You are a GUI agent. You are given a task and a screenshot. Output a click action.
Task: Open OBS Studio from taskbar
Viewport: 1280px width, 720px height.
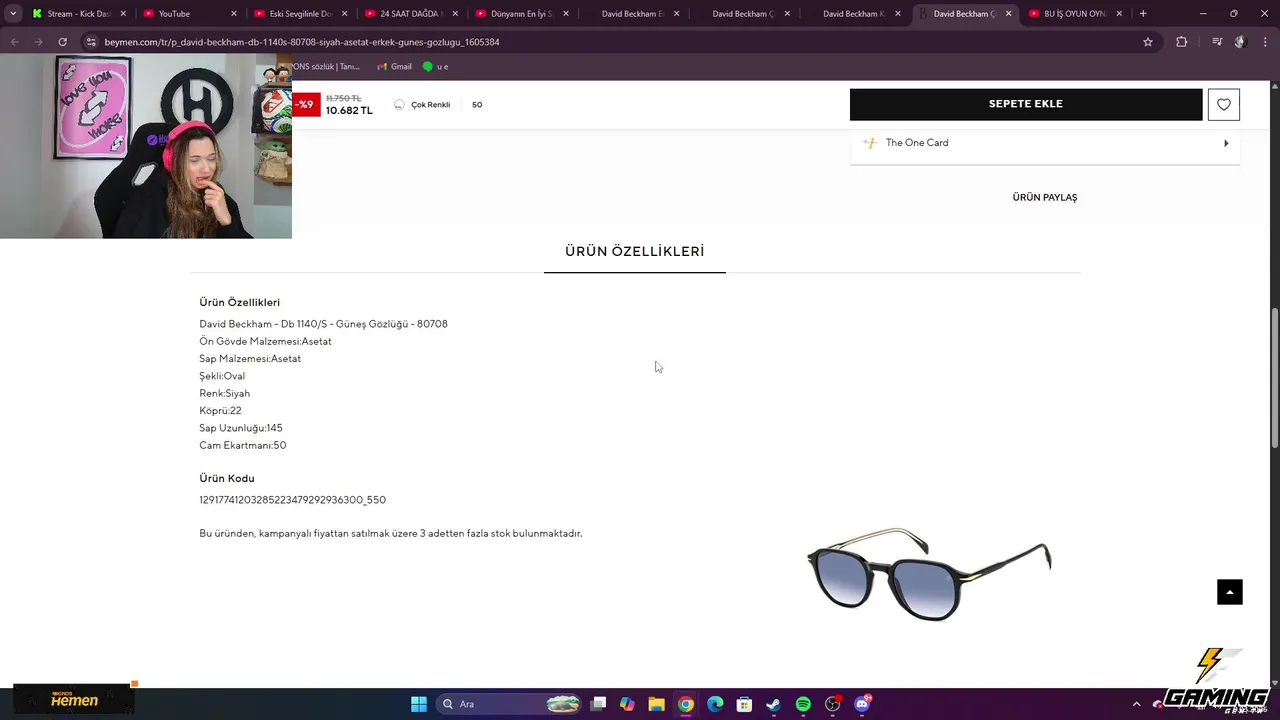[x=832, y=704]
